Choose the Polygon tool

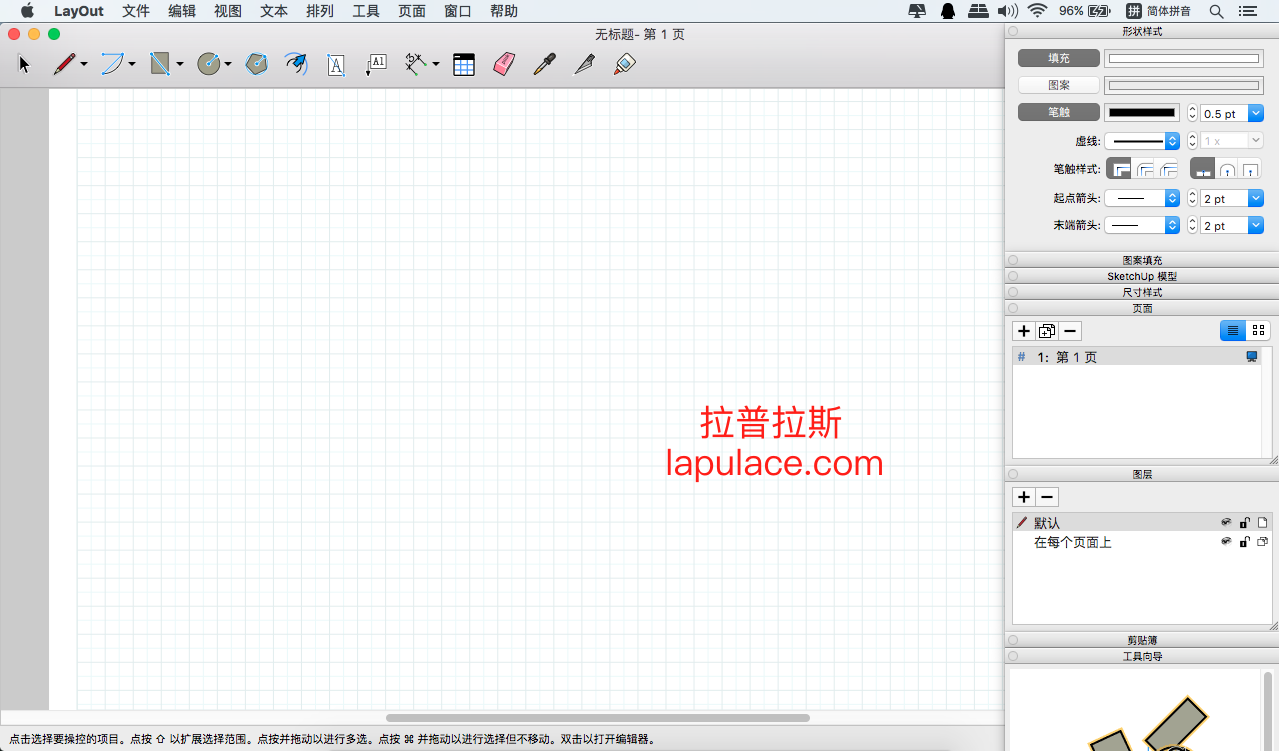click(x=257, y=65)
